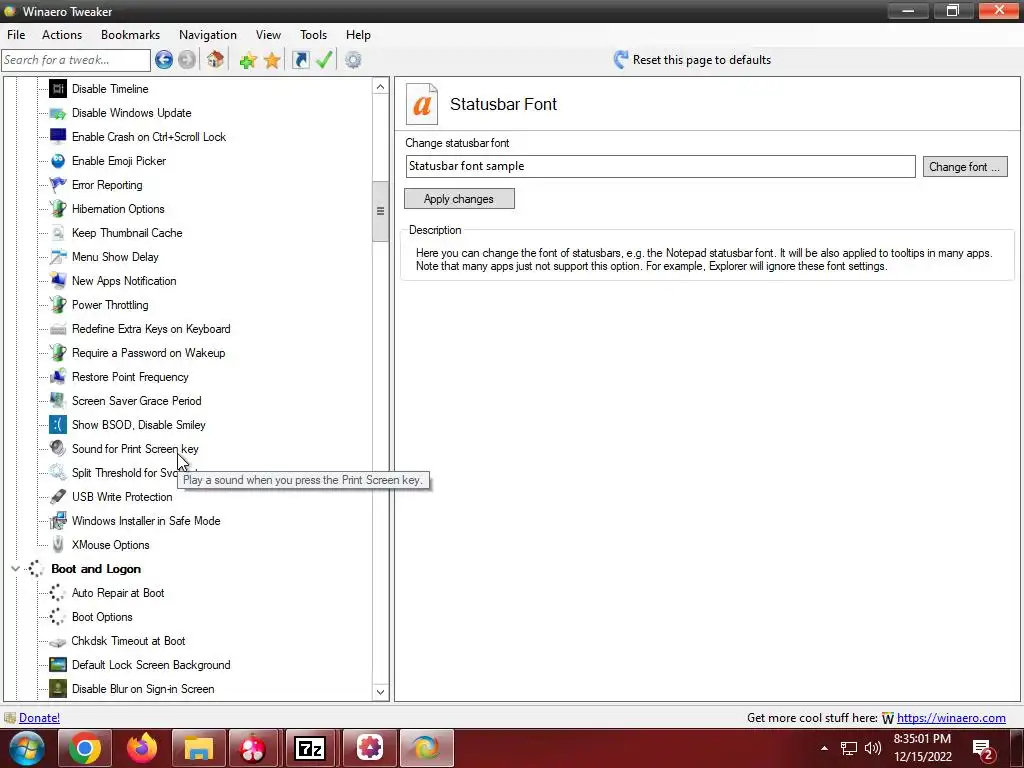
Task: Click the Sound for Print Screen icon
Action: [x=58, y=449]
